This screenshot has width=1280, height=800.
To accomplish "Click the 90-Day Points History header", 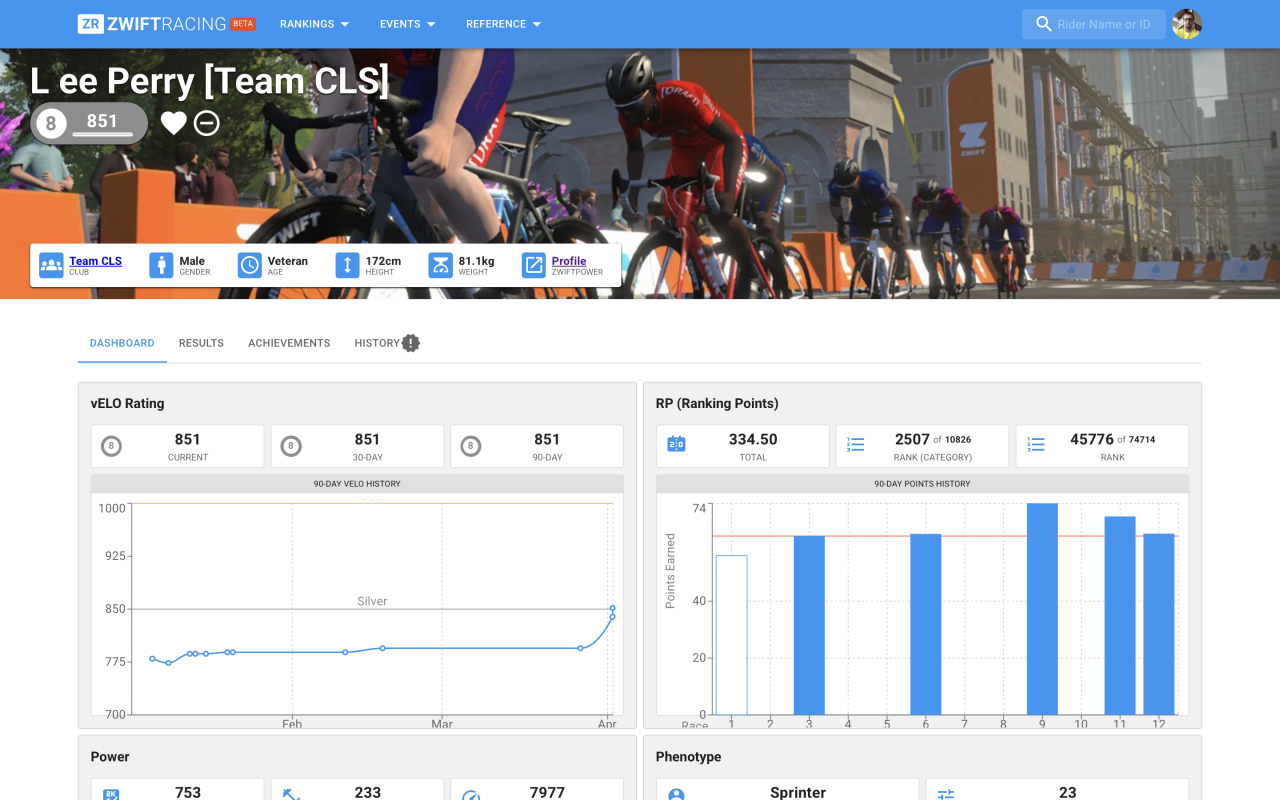I will pos(922,484).
